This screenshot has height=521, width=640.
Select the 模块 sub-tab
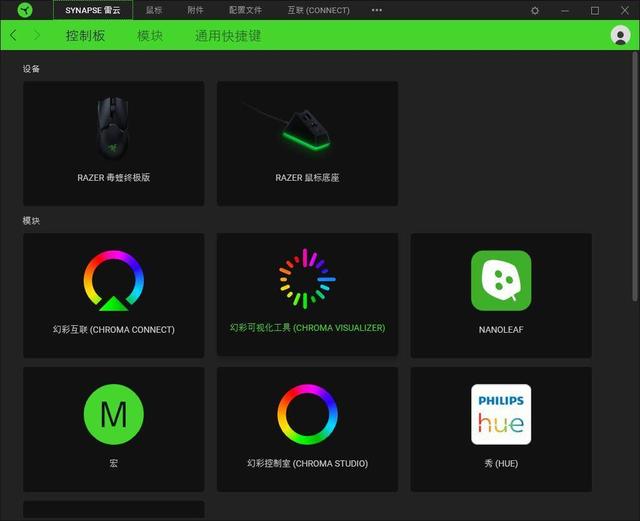(150, 36)
